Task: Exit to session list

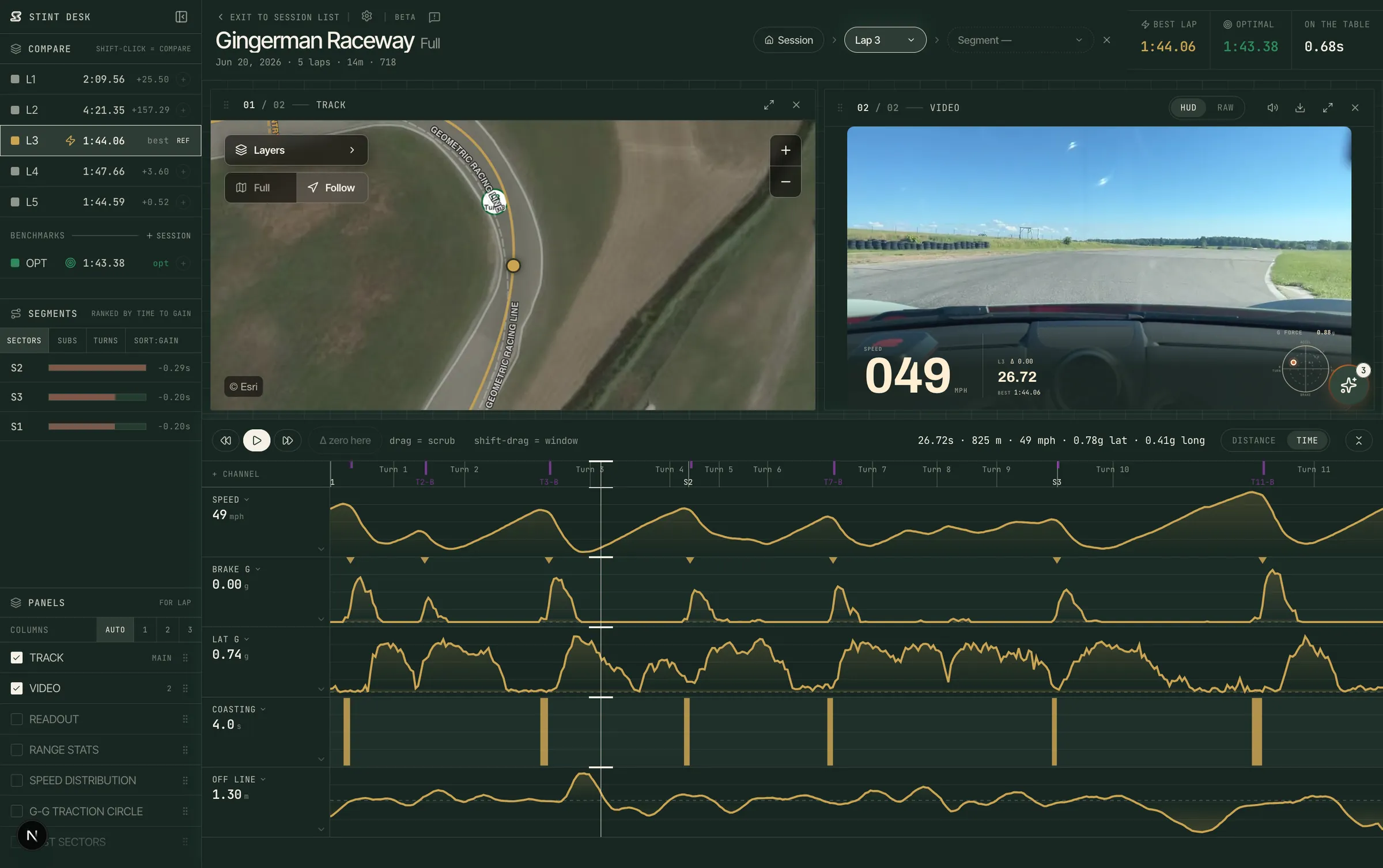Action: click(x=279, y=17)
